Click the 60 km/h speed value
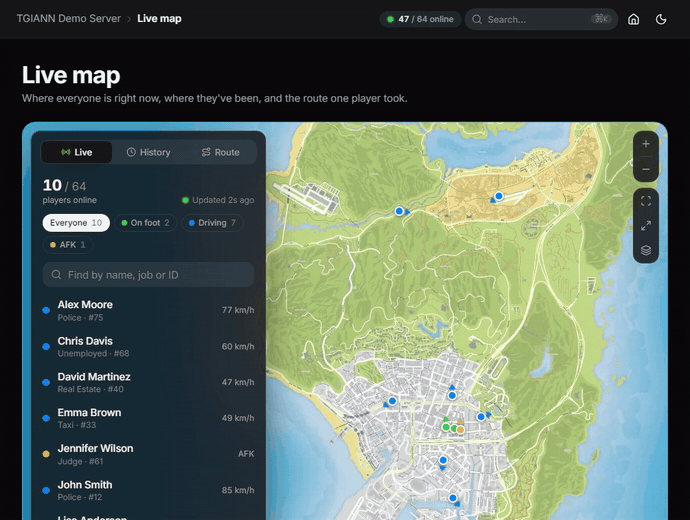Screen dimensions: 690x520 coord(238,347)
